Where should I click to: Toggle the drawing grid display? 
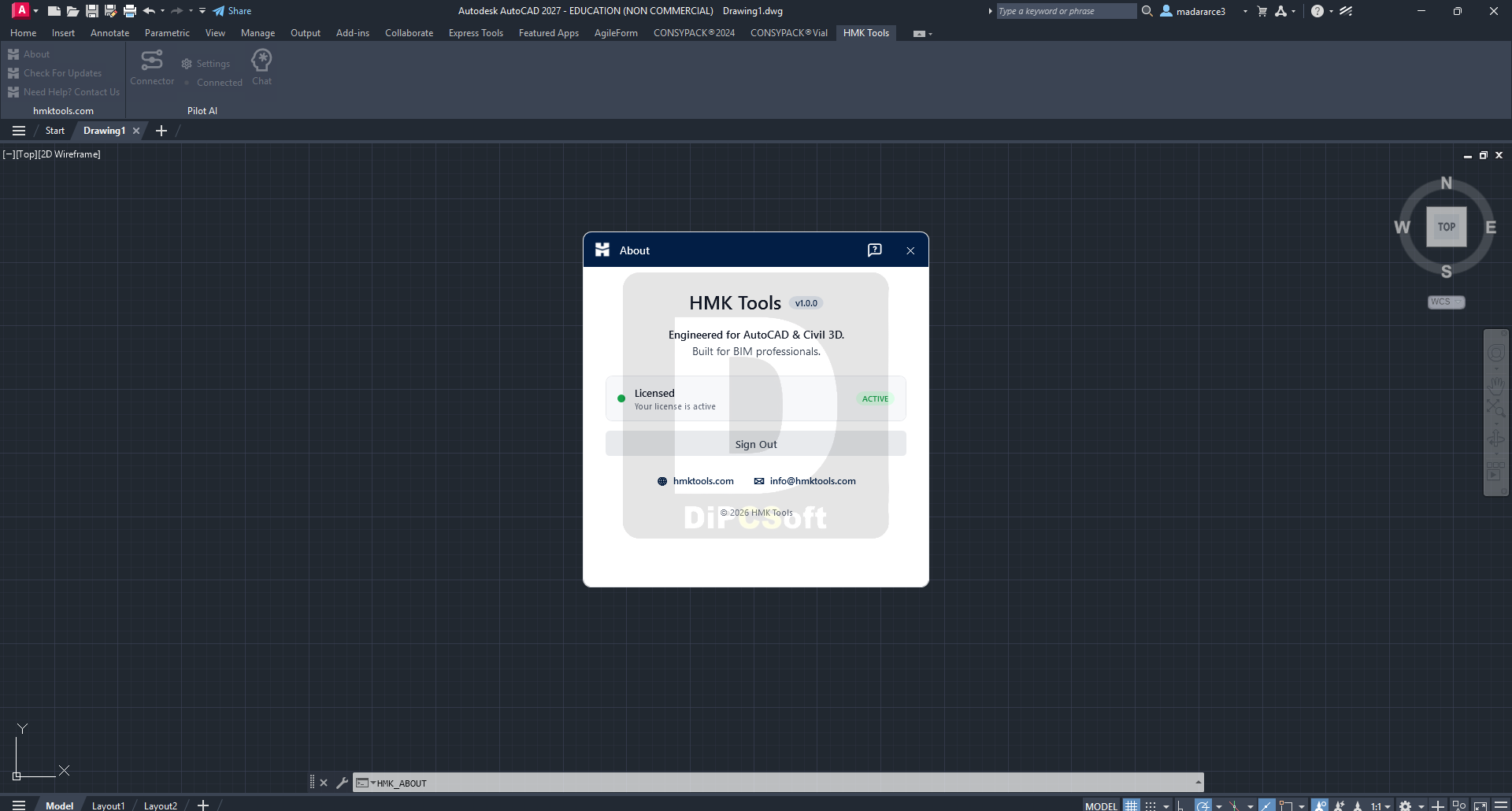1132,805
